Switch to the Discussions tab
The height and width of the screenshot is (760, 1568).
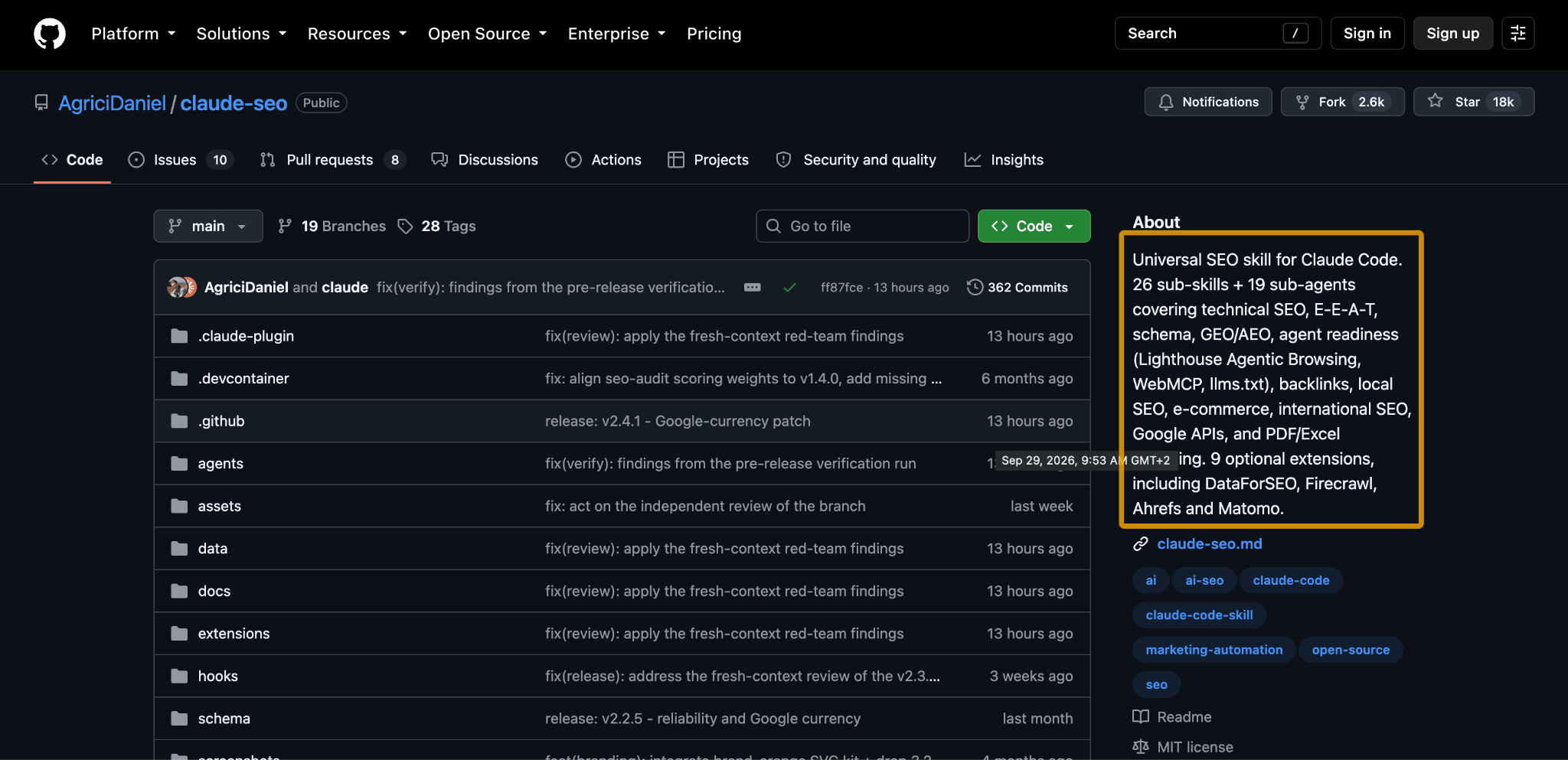(x=485, y=160)
